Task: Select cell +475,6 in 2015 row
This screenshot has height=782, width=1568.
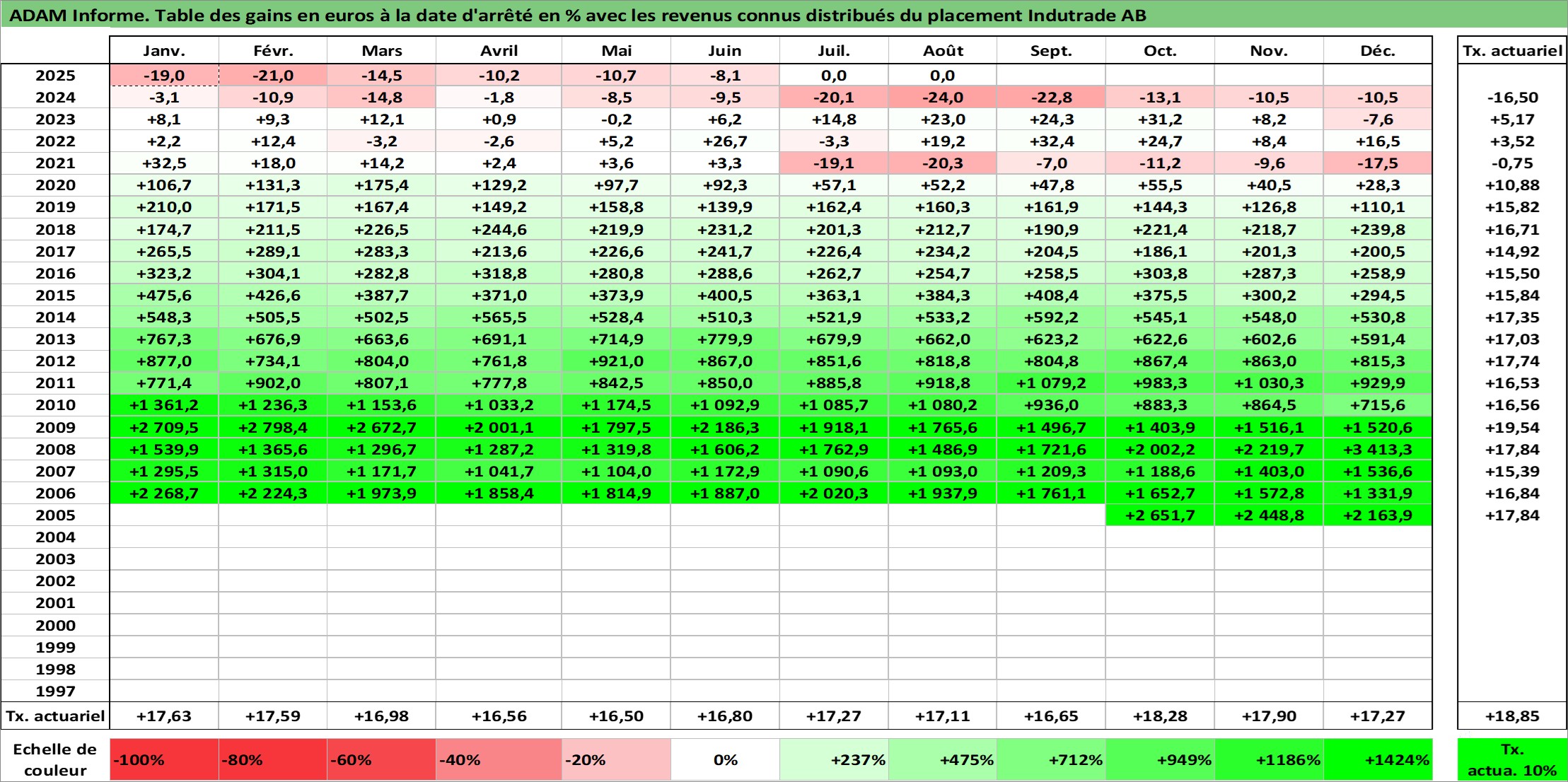Action: (x=164, y=296)
